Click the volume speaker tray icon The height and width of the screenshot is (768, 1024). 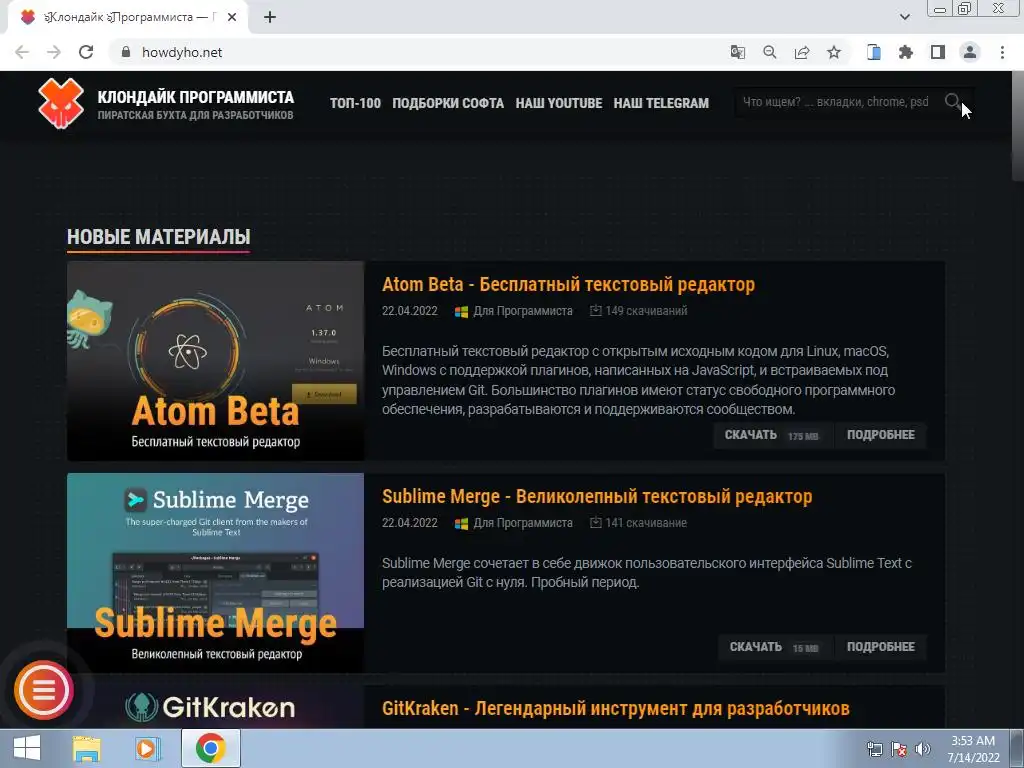coord(923,749)
